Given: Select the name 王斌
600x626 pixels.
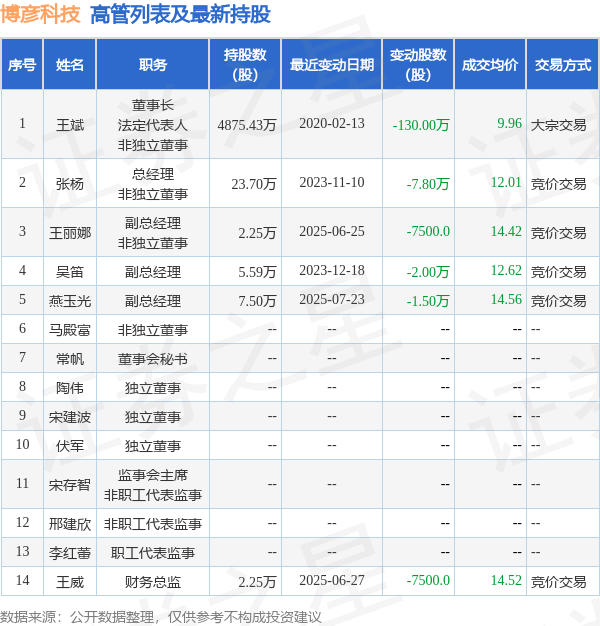Looking at the screenshot, I should click(70, 125).
